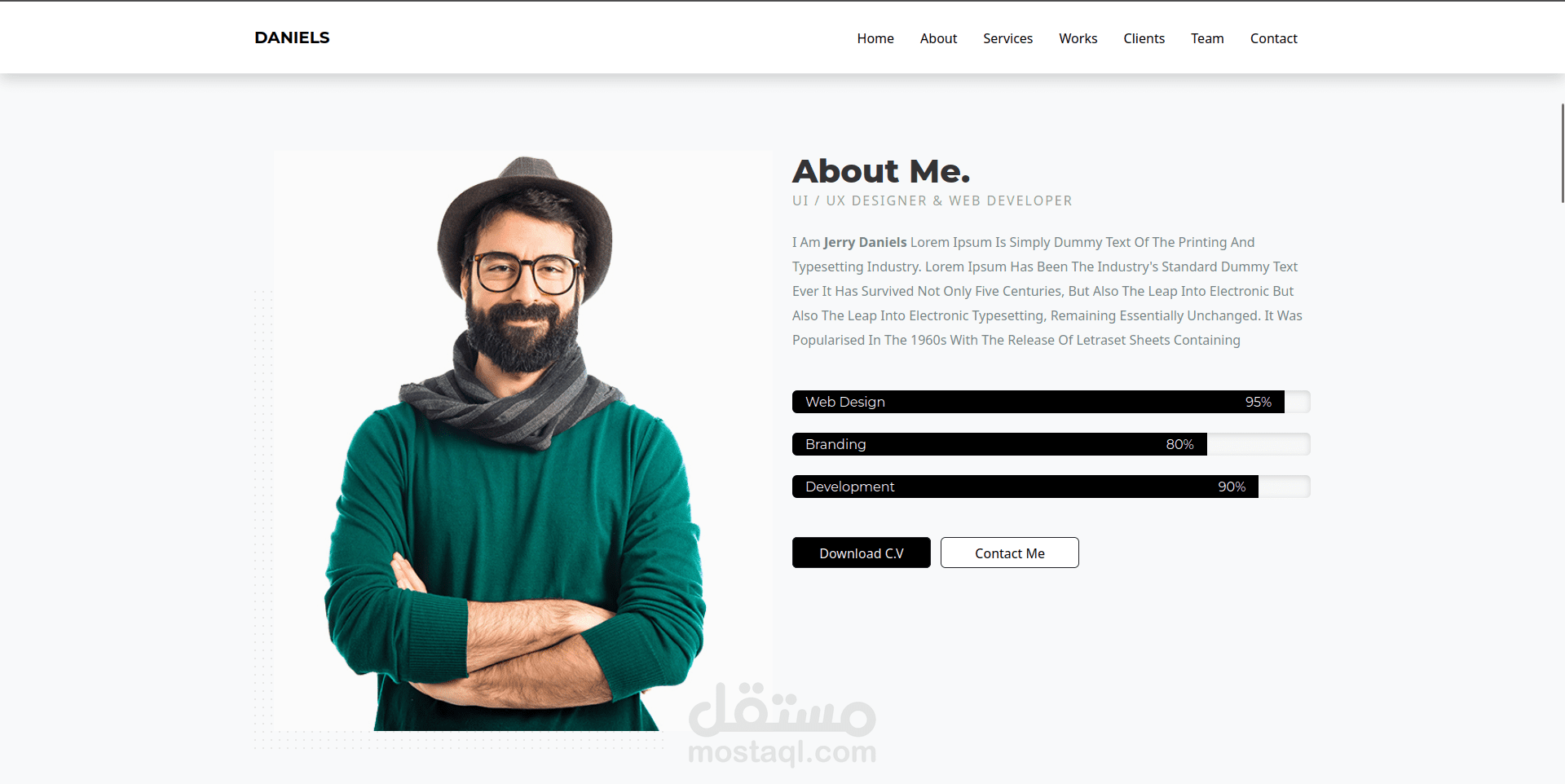This screenshot has width=1565, height=784.
Task: Click the UI / UX Designer subtitle
Action: pyautogui.click(x=932, y=200)
